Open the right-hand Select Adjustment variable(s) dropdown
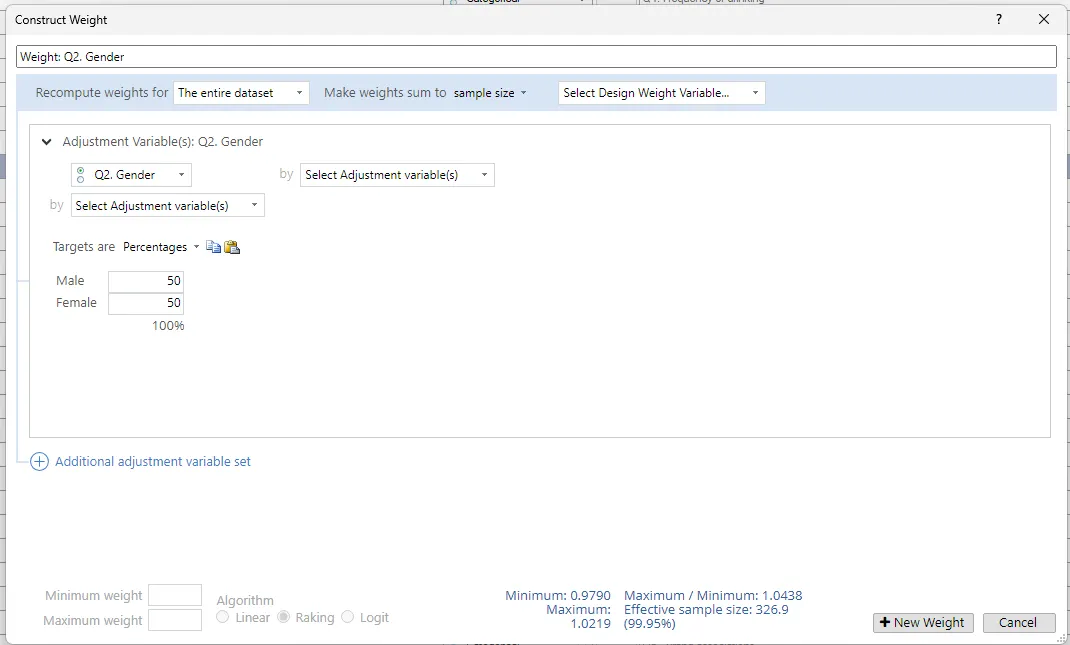The width and height of the screenshot is (1070, 645). tap(397, 175)
